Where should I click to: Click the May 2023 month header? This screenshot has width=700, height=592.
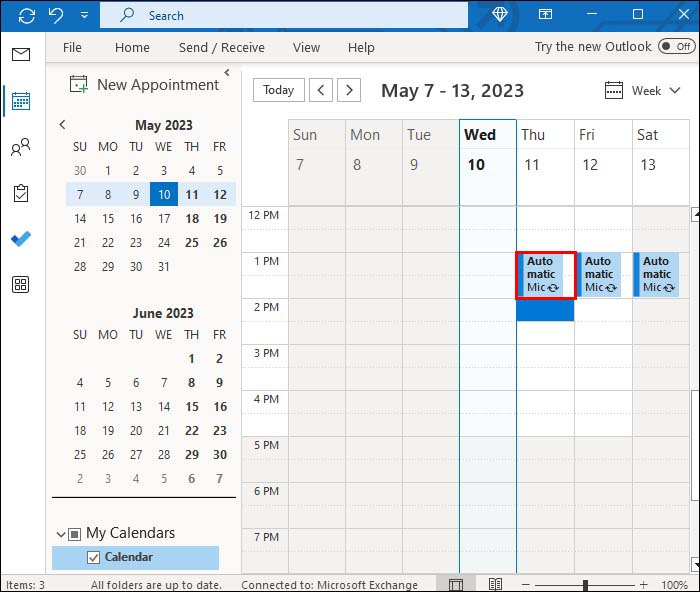[164, 125]
